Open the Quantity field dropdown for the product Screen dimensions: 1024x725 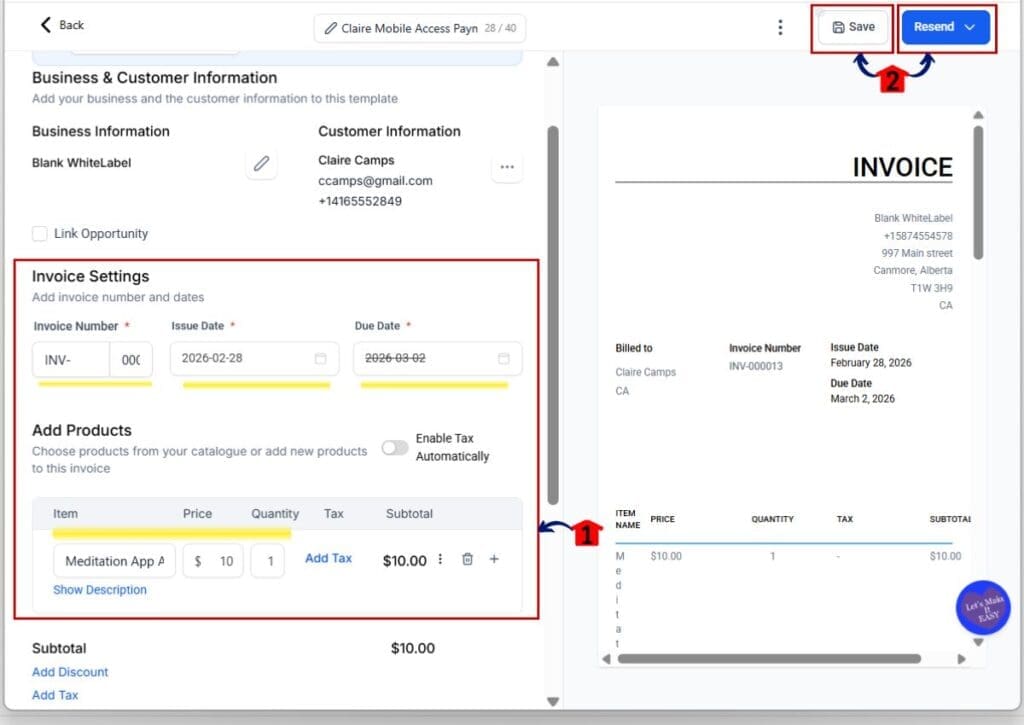[x=268, y=560]
